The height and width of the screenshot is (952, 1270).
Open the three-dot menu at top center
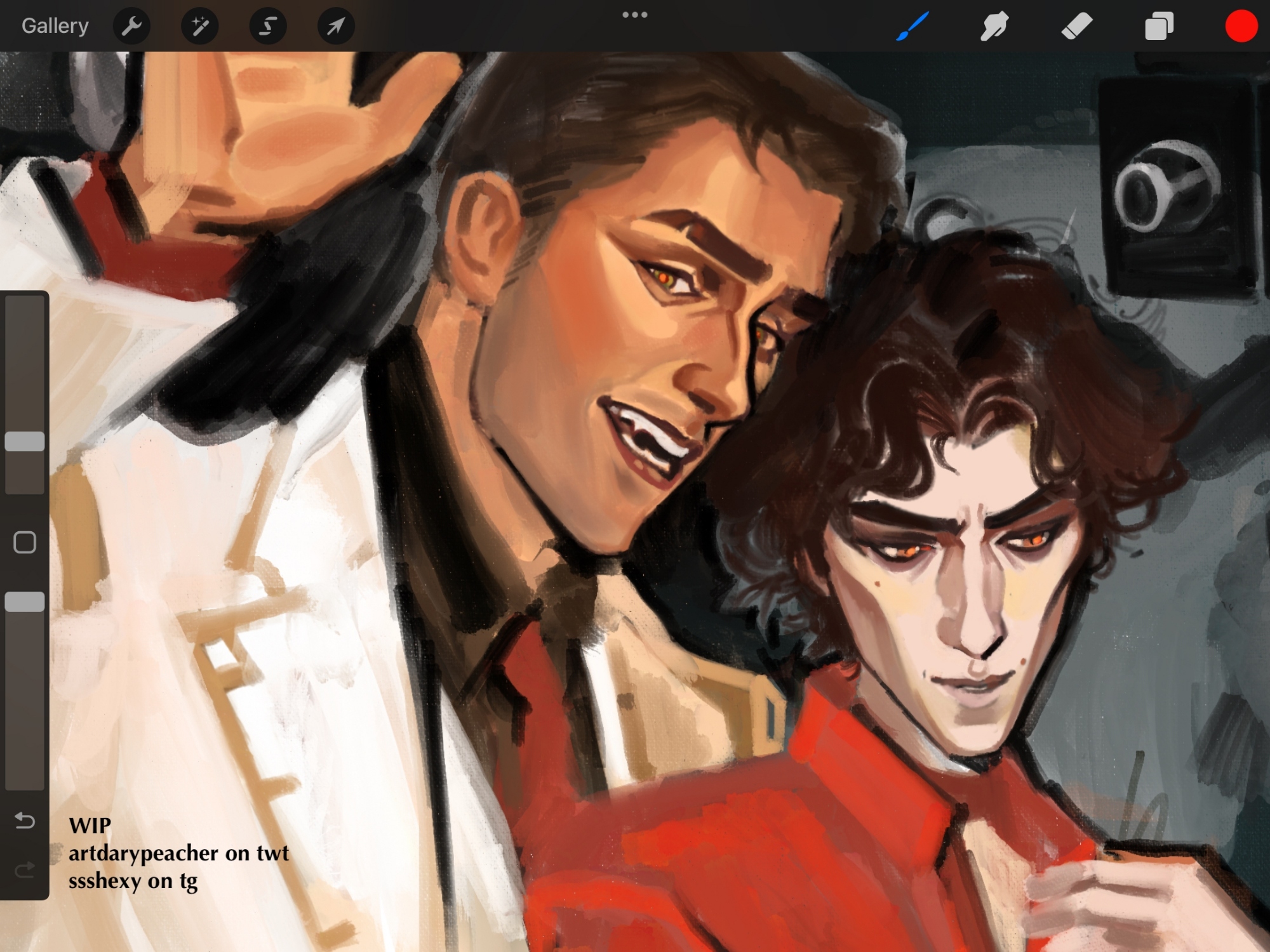click(x=634, y=15)
